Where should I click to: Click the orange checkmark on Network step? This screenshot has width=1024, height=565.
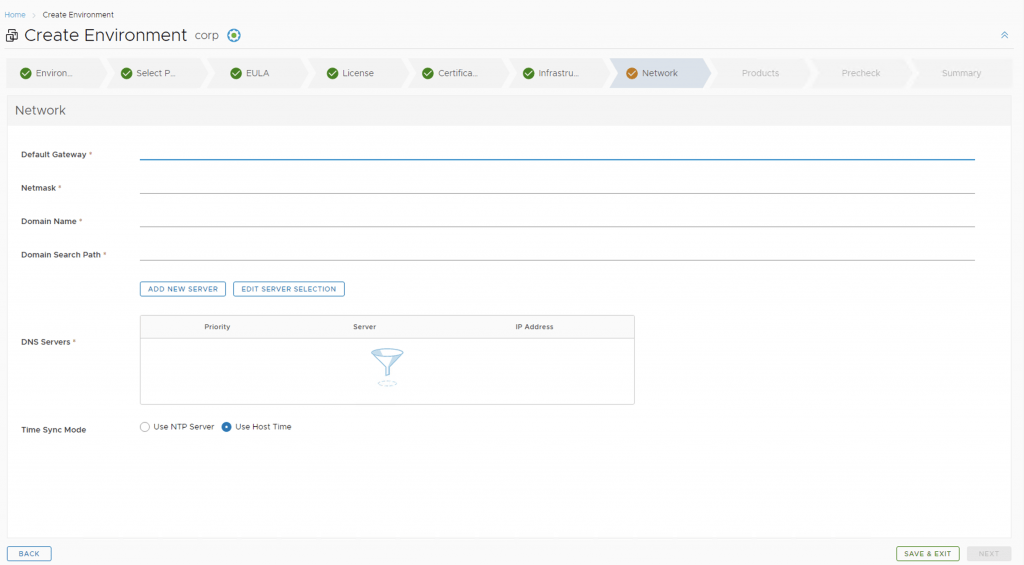pyautogui.click(x=631, y=73)
